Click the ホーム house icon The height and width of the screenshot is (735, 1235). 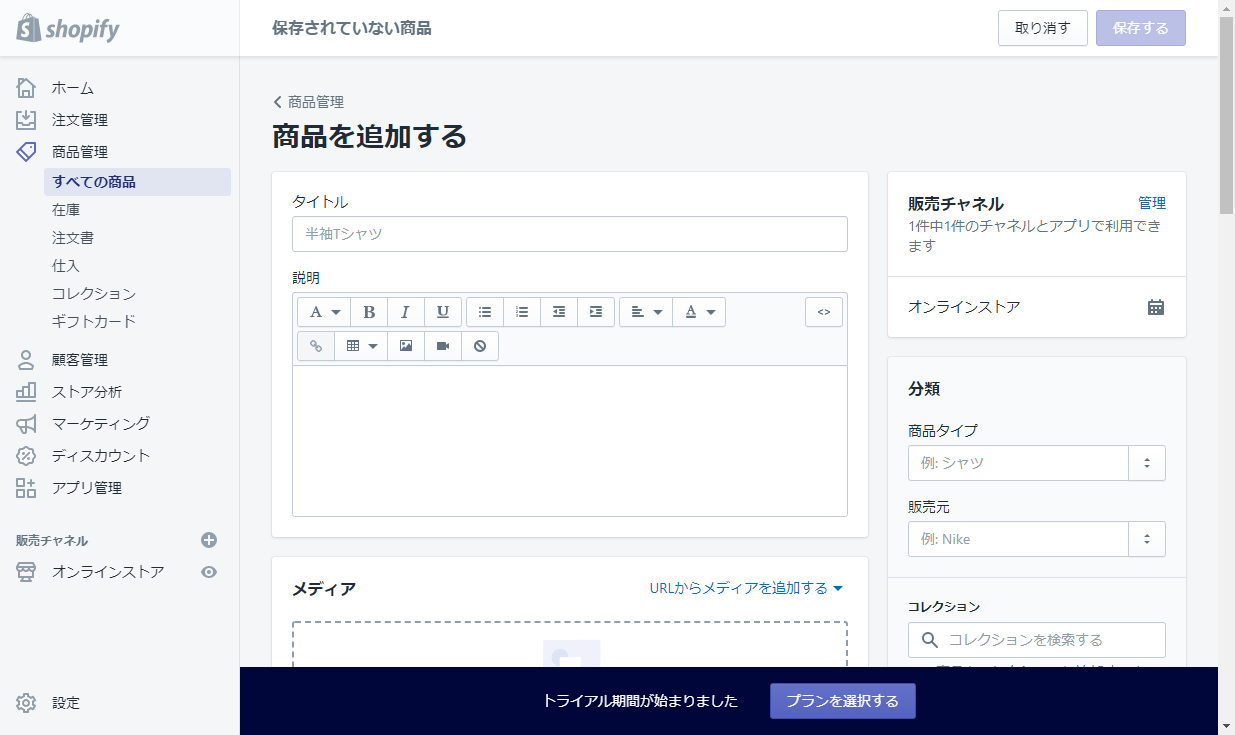coord(27,88)
